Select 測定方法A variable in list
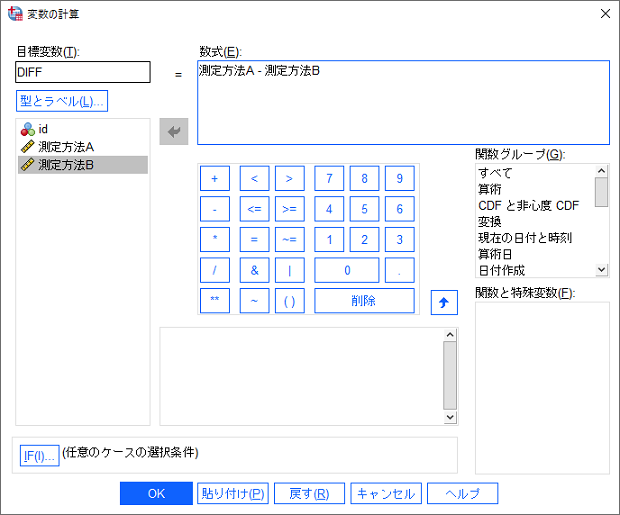This screenshot has height=515, width=620. [x=66, y=147]
